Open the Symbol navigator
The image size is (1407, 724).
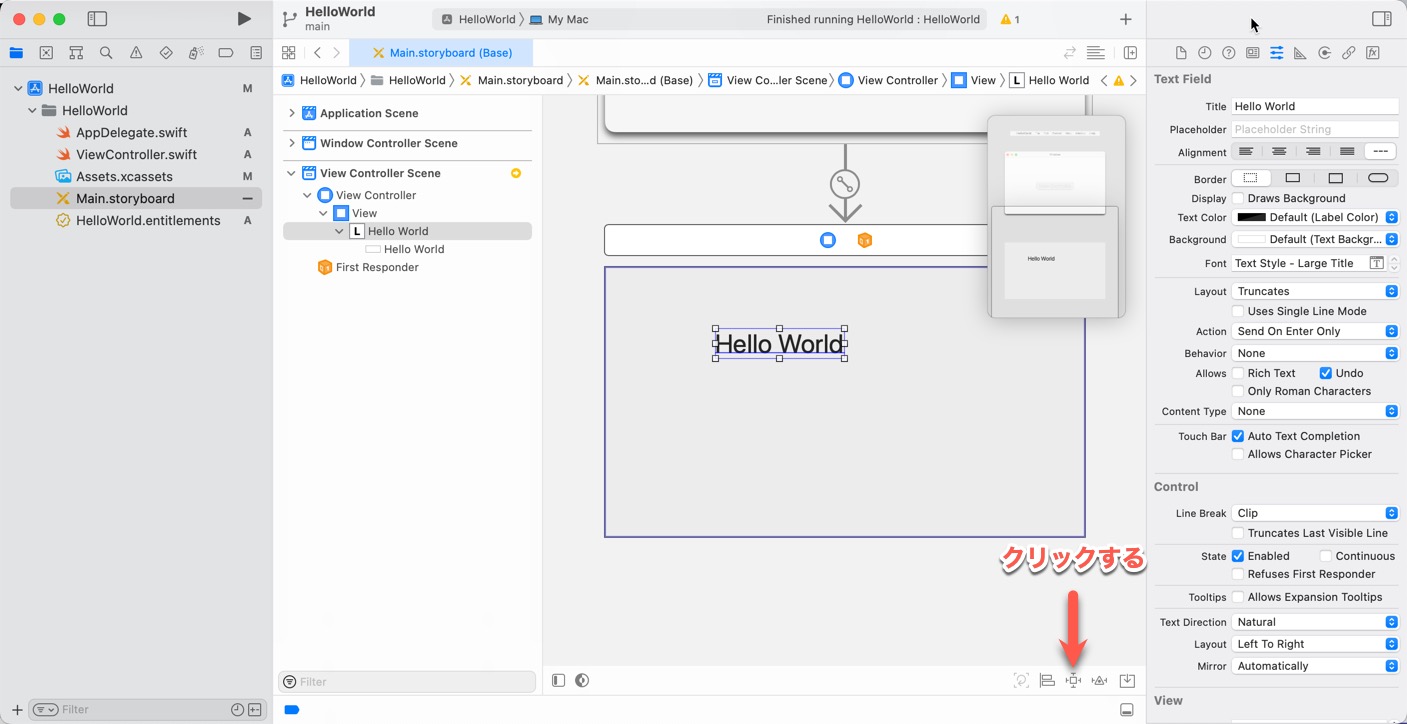(76, 53)
